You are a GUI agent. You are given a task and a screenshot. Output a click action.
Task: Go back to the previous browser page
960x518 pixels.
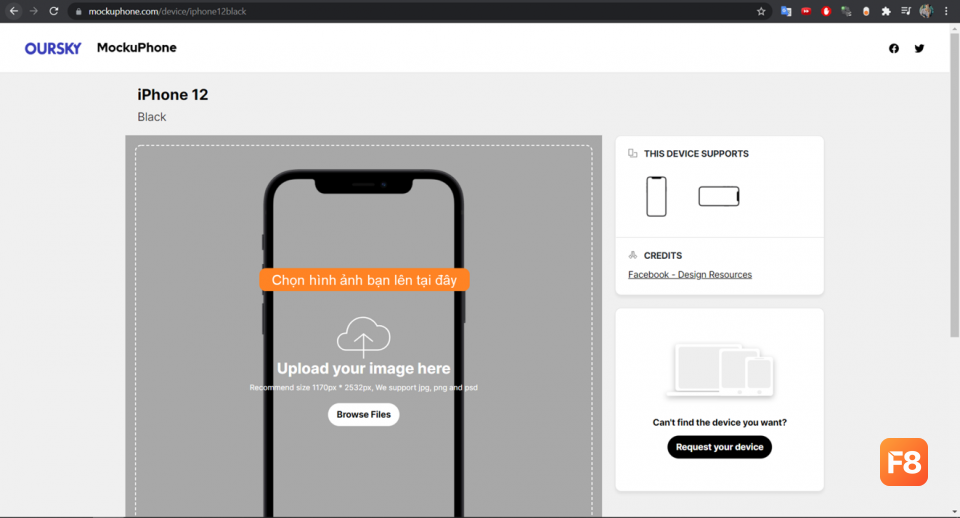tap(13, 11)
